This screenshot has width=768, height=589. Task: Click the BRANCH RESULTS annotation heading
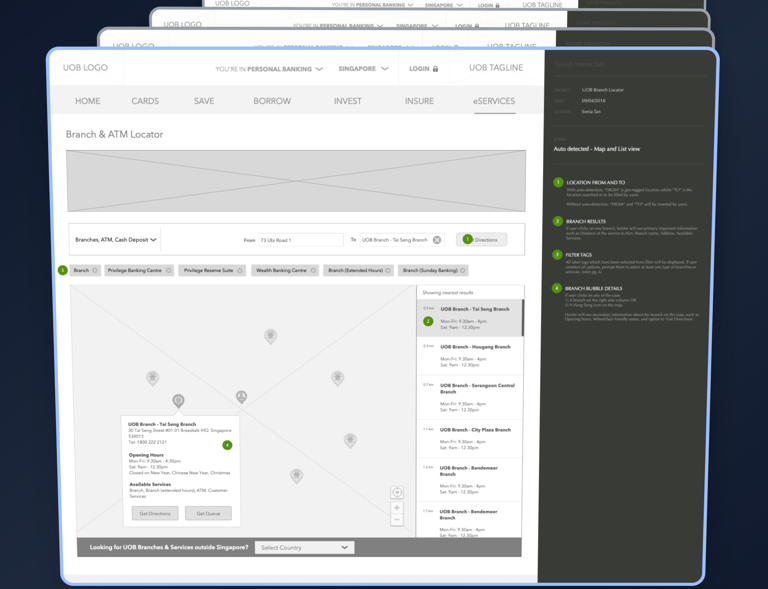[x=586, y=222]
